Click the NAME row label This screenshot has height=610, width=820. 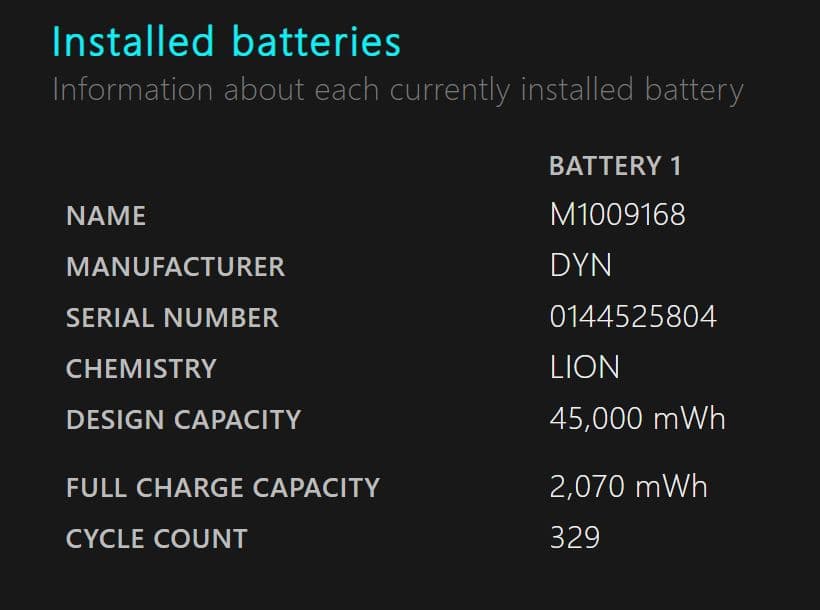click(x=106, y=216)
